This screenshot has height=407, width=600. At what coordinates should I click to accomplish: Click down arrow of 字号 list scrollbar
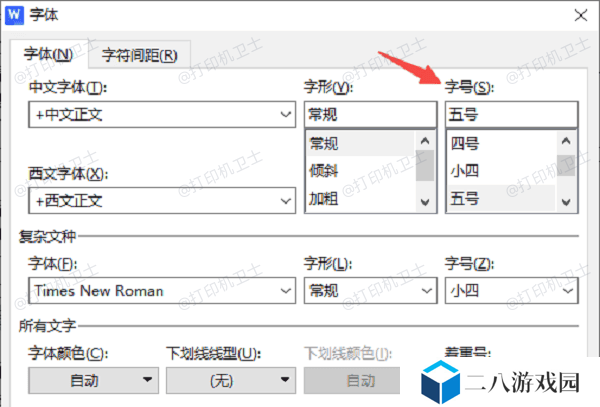pyautogui.click(x=566, y=202)
